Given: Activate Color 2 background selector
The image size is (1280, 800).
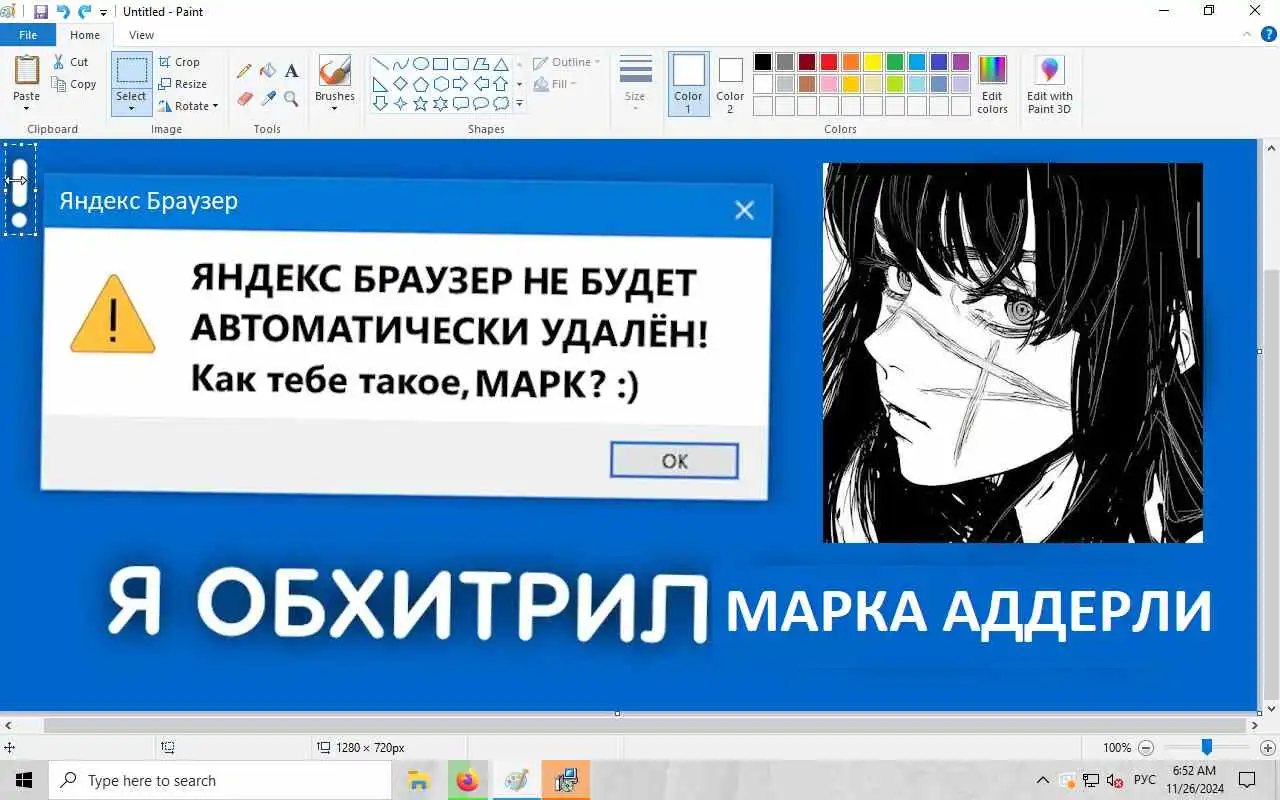Looking at the screenshot, I should (x=730, y=84).
